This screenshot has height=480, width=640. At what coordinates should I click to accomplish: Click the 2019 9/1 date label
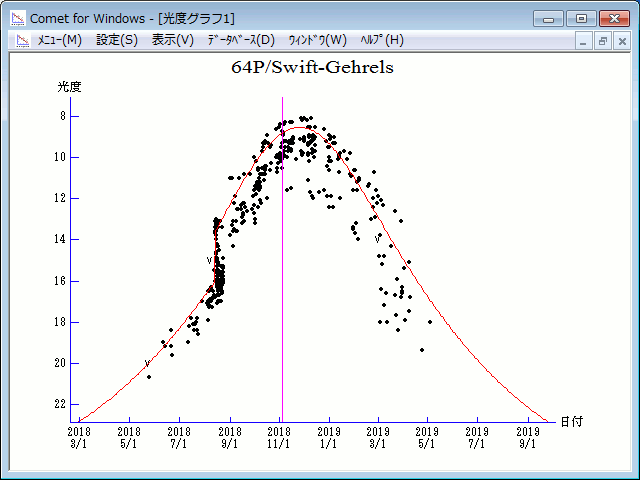[x=528, y=438]
